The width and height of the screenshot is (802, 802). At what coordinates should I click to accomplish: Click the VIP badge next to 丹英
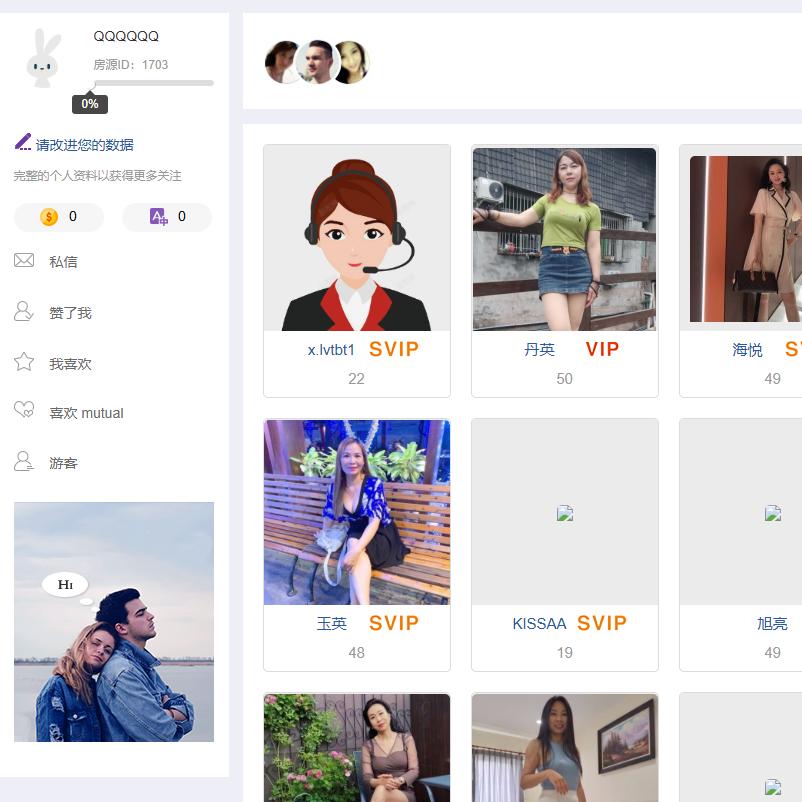[x=602, y=349]
